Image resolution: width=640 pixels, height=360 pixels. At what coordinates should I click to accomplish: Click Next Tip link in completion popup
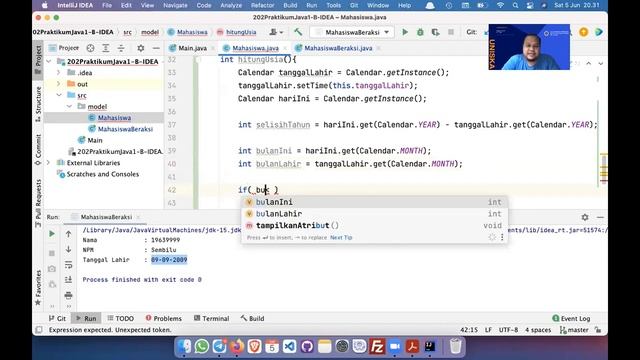pyautogui.click(x=341, y=238)
